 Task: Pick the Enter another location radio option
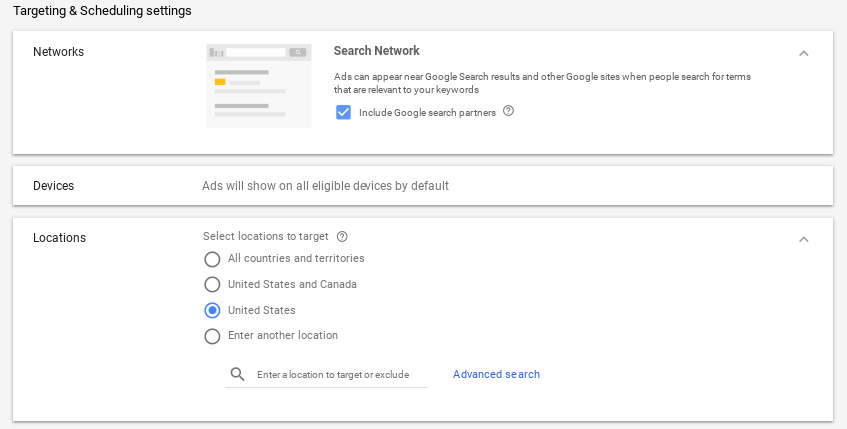[x=212, y=337]
